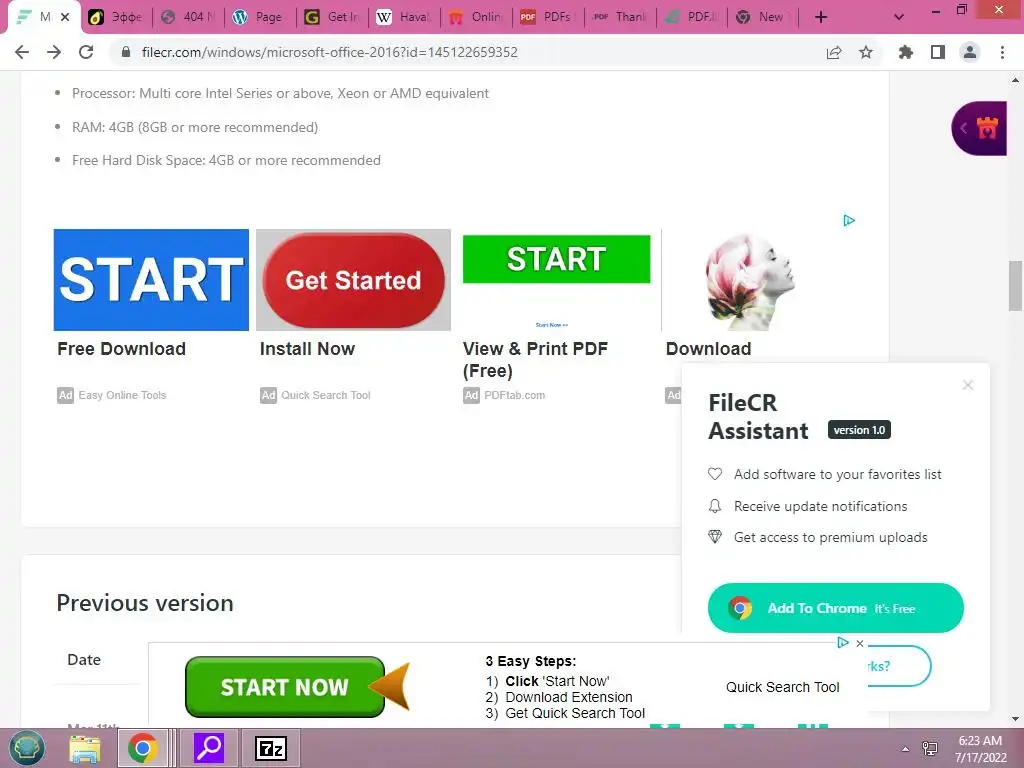Viewport: 1024px width, 768px height.
Task: Open the Download ad link
Action: tap(709, 349)
